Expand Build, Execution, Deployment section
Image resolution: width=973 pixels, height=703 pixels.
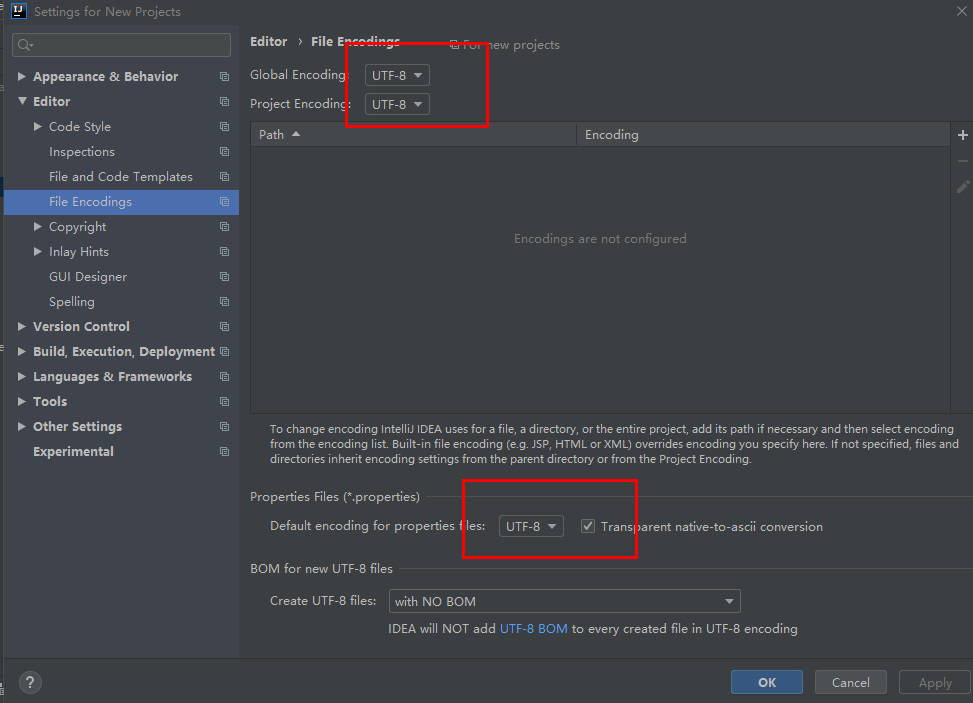pos(22,351)
